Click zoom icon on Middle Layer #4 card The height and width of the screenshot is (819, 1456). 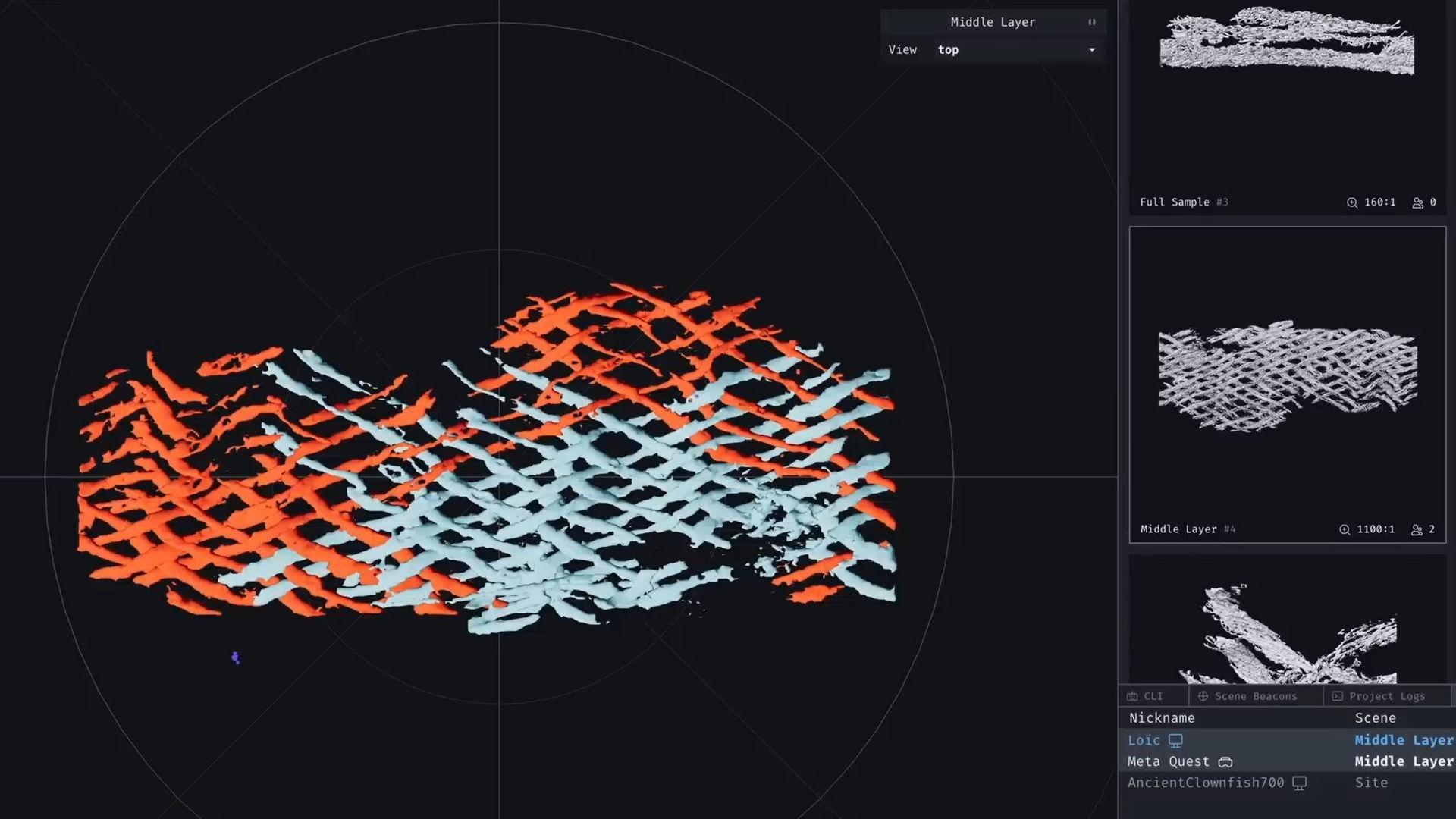(1344, 529)
